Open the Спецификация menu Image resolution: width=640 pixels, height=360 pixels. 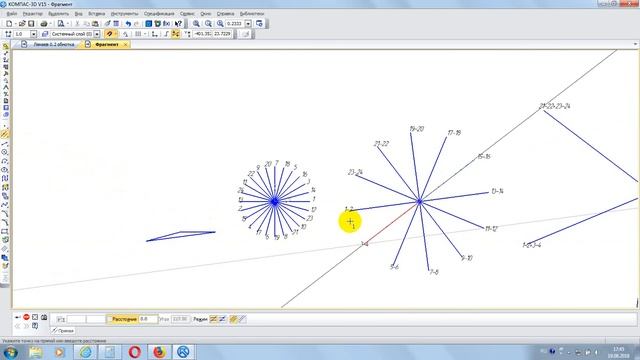pyautogui.click(x=159, y=13)
